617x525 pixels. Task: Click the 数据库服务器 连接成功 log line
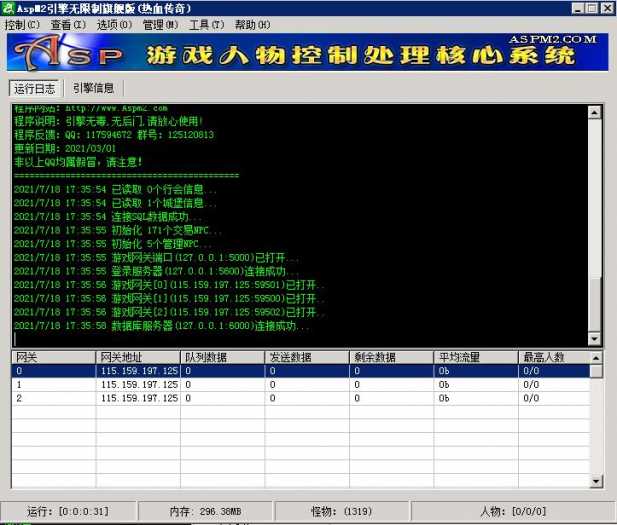(x=162, y=326)
